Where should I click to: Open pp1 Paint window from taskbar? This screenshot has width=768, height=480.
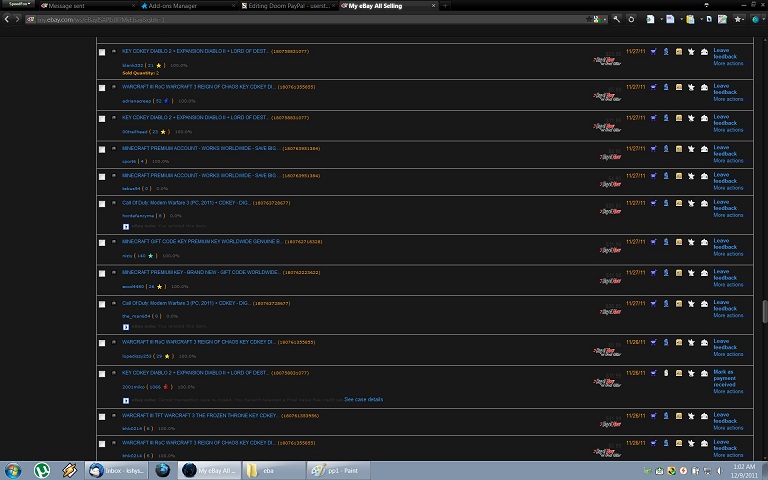(x=338, y=471)
